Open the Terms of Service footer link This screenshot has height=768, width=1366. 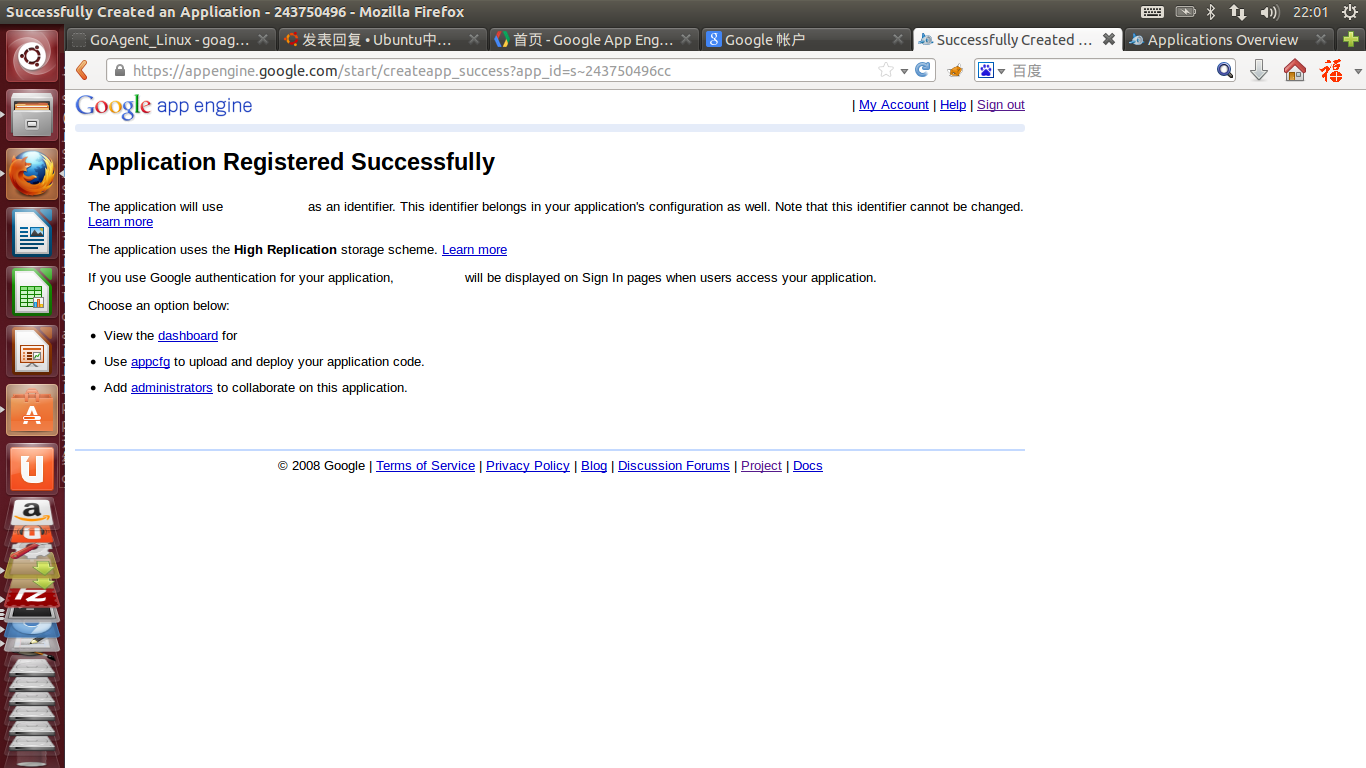(x=425, y=466)
